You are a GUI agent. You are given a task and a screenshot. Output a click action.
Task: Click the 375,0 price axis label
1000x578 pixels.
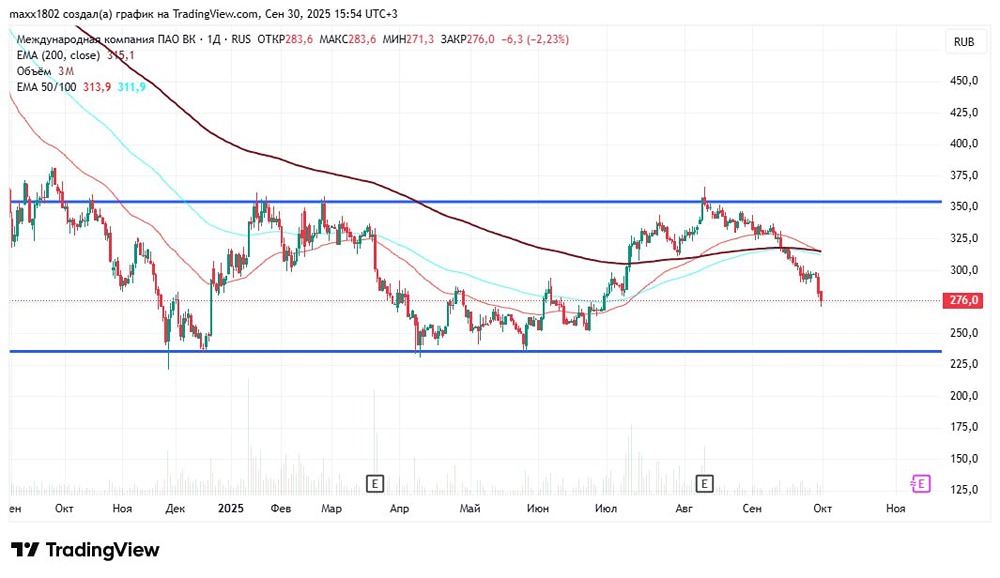point(964,175)
